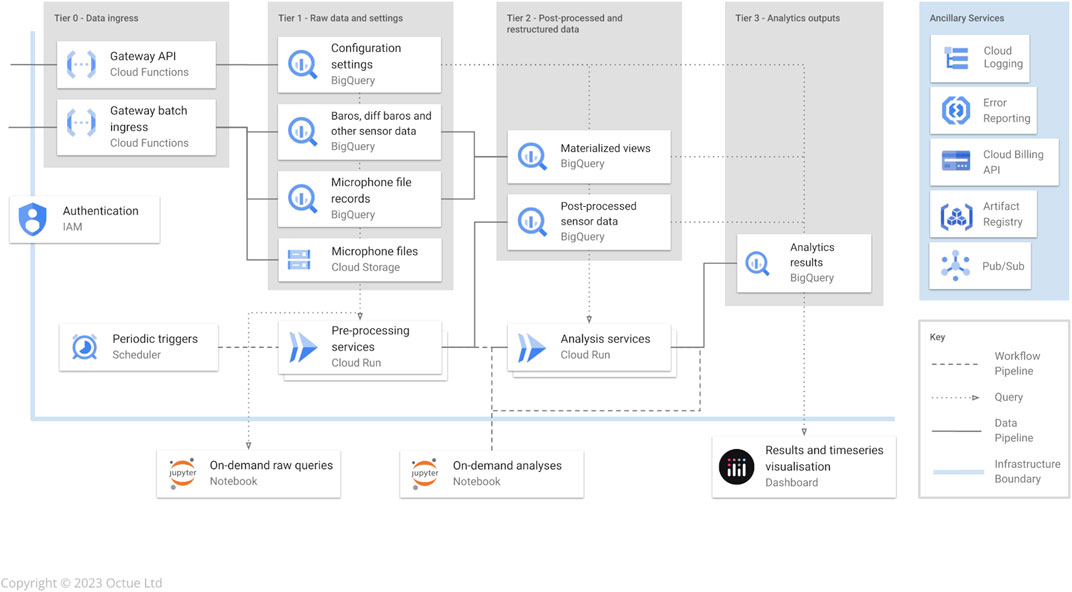Click the 'Analytics results' label
This screenshot has width=1072, height=592.
pos(812,254)
